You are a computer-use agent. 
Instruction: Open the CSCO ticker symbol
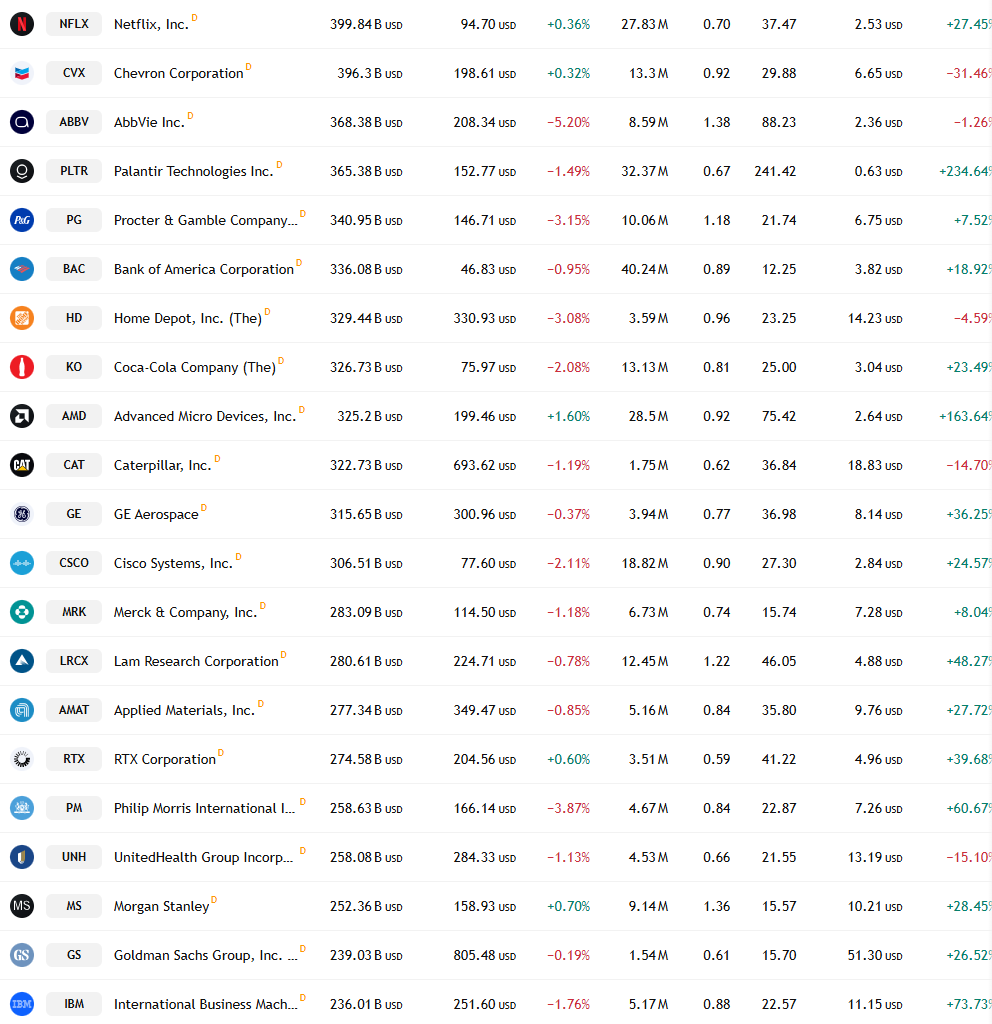pyautogui.click(x=74, y=563)
